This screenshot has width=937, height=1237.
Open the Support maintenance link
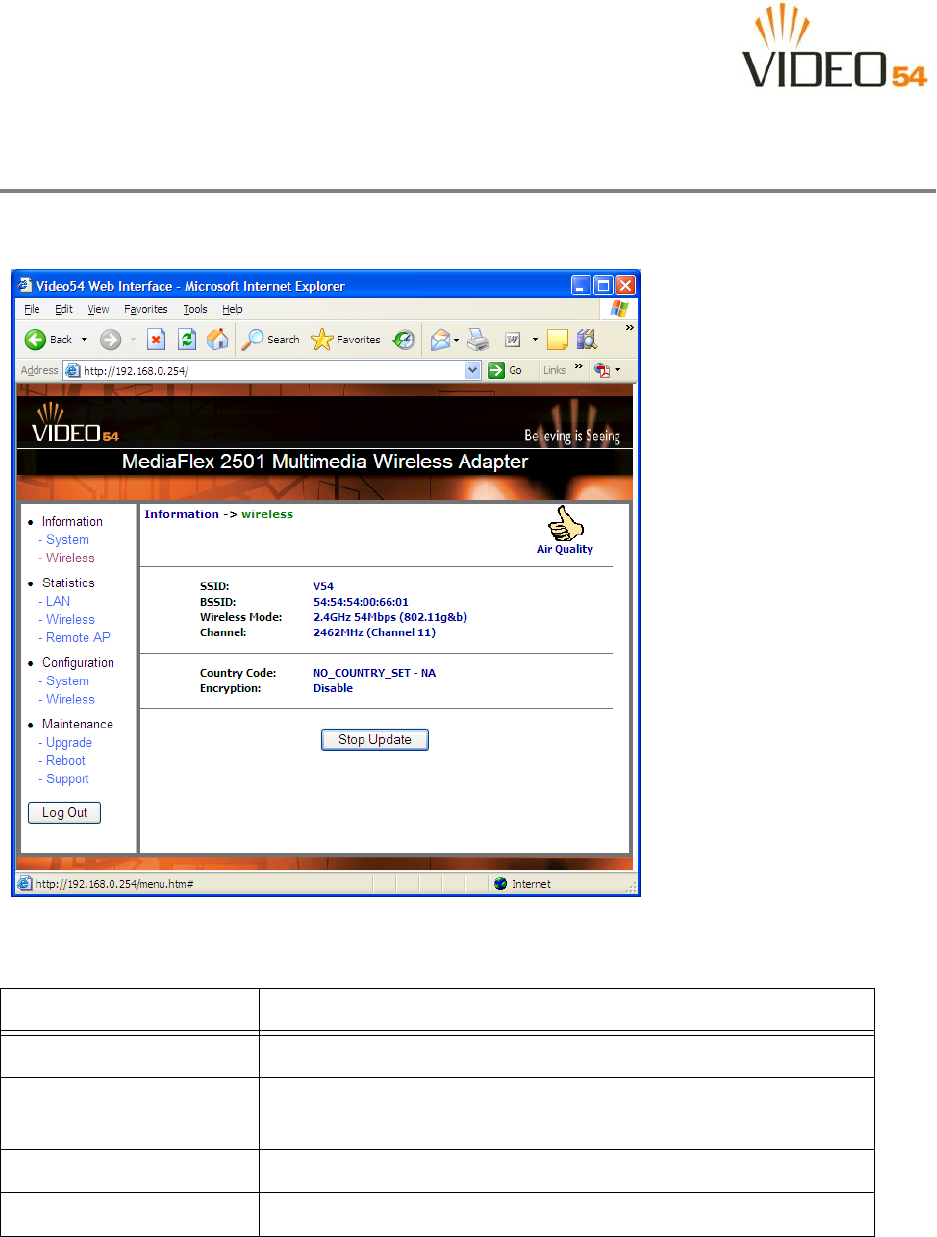[x=67, y=779]
